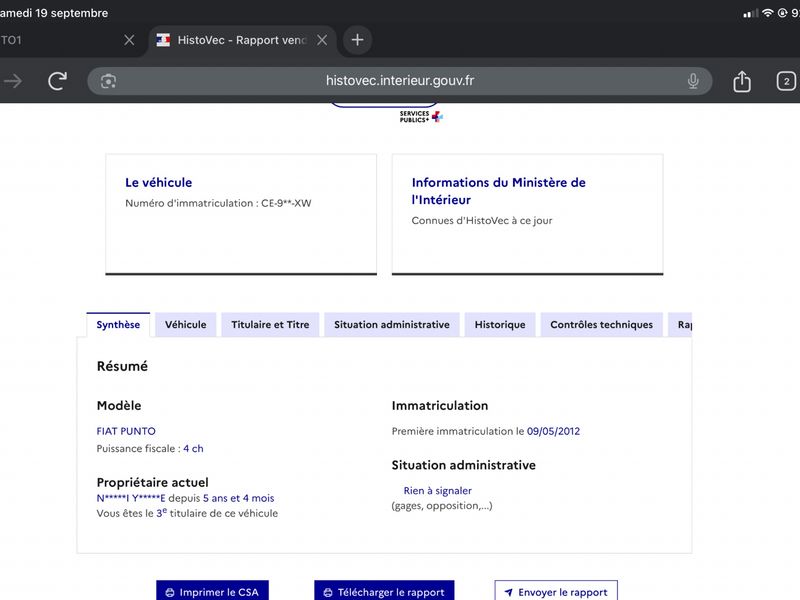This screenshot has width=800, height=600.
Task: Show open tabs via the tab counter
Action: point(786,81)
